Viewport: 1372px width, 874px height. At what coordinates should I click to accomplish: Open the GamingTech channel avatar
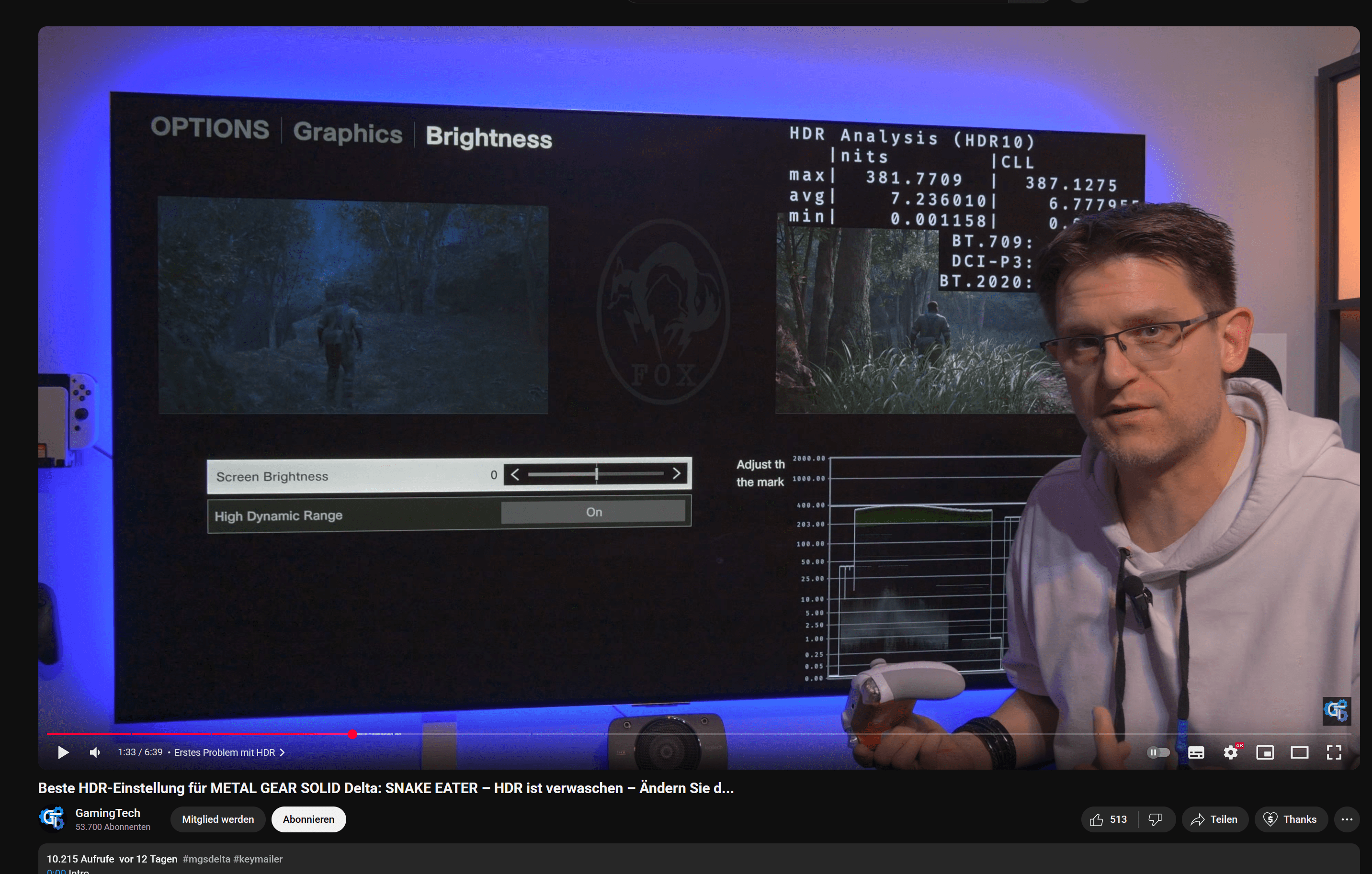[x=52, y=819]
